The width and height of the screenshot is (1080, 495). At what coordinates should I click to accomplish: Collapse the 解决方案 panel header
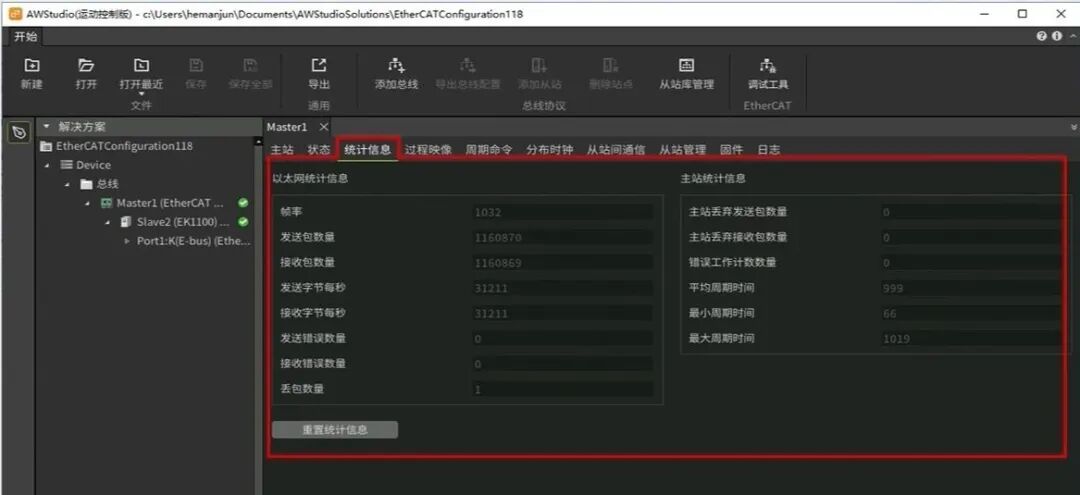[x=47, y=127]
